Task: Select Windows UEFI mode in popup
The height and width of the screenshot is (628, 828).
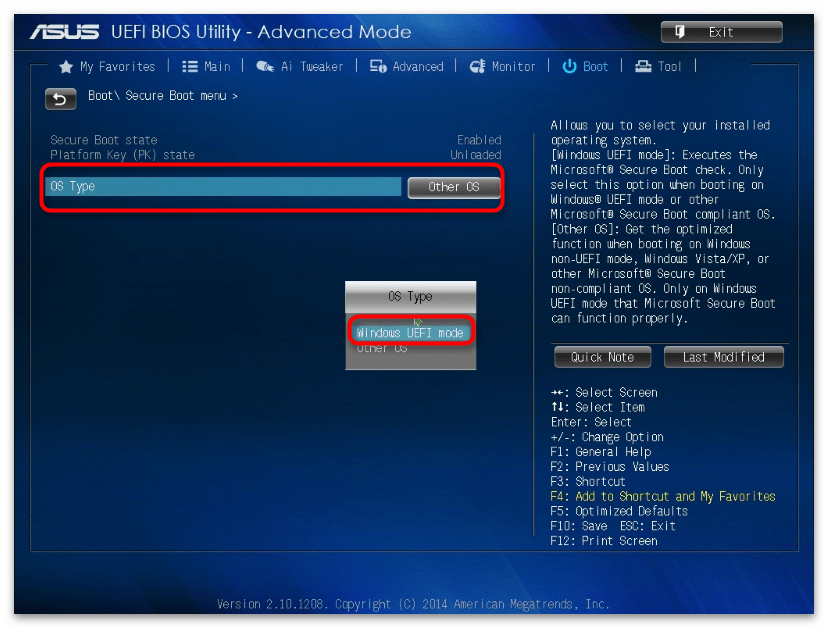Action: [x=410, y=332]
